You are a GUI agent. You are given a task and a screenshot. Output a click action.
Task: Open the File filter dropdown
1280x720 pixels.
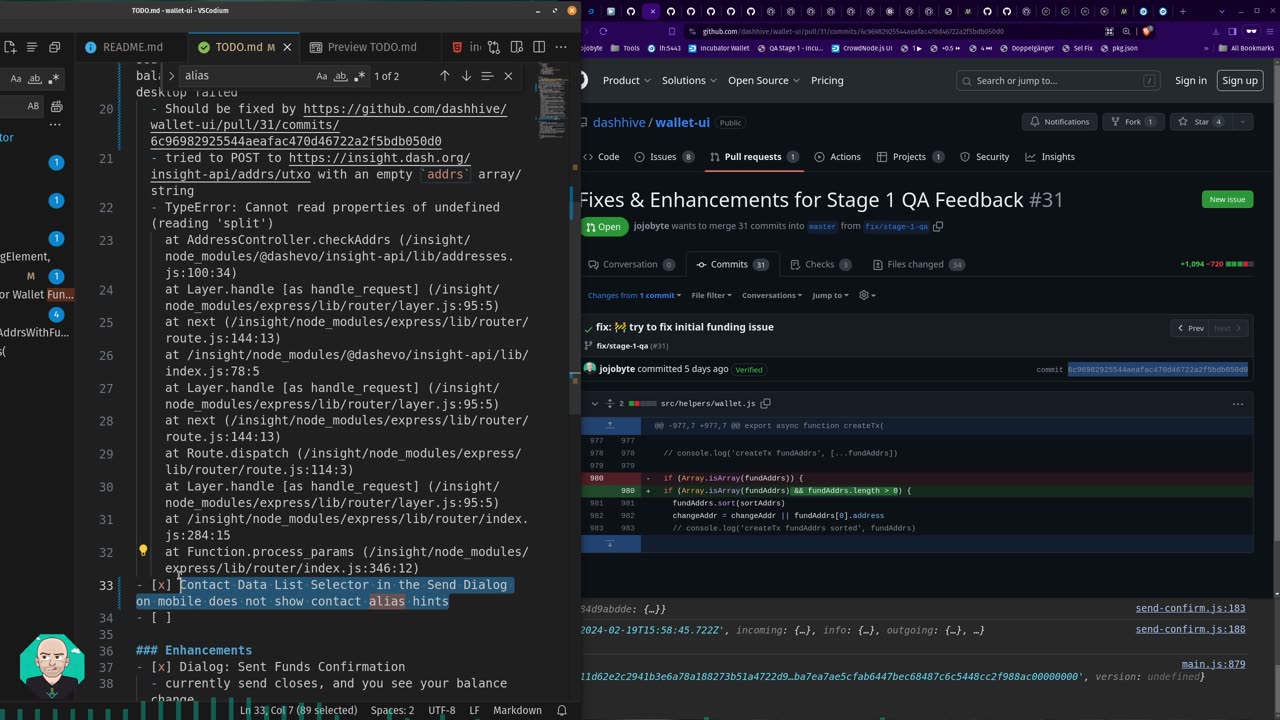point(711,296)
